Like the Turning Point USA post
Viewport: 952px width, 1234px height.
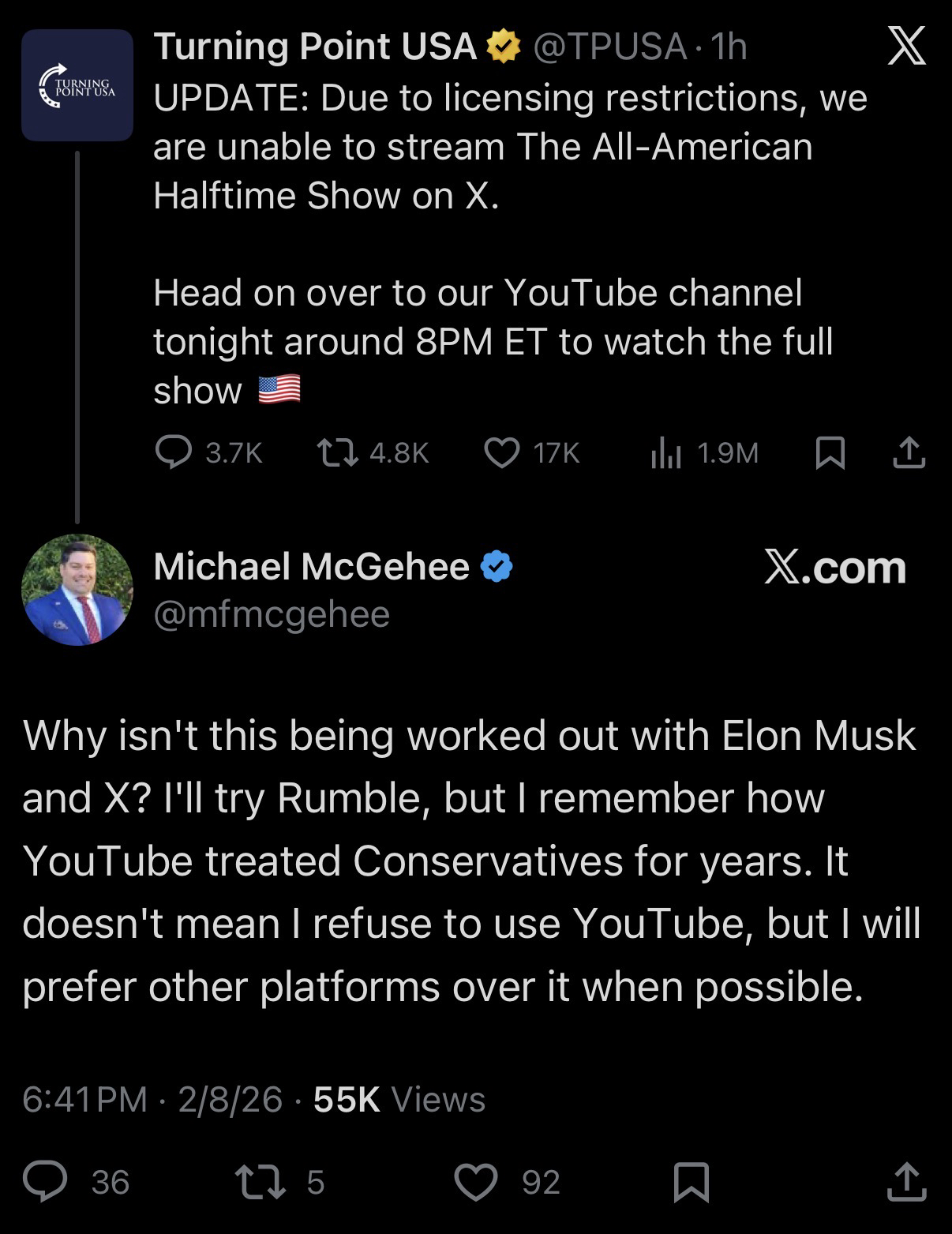pyautogui.click(x=502, y=452)
